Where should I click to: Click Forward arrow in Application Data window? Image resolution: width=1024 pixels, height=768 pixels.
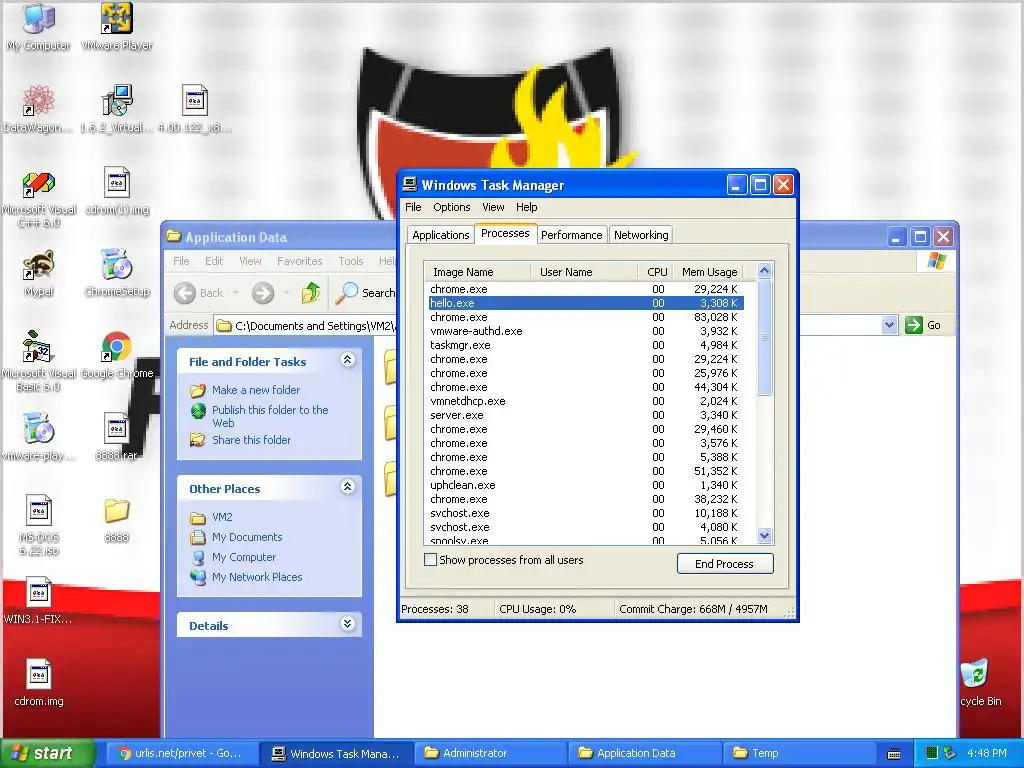point(263,293)
